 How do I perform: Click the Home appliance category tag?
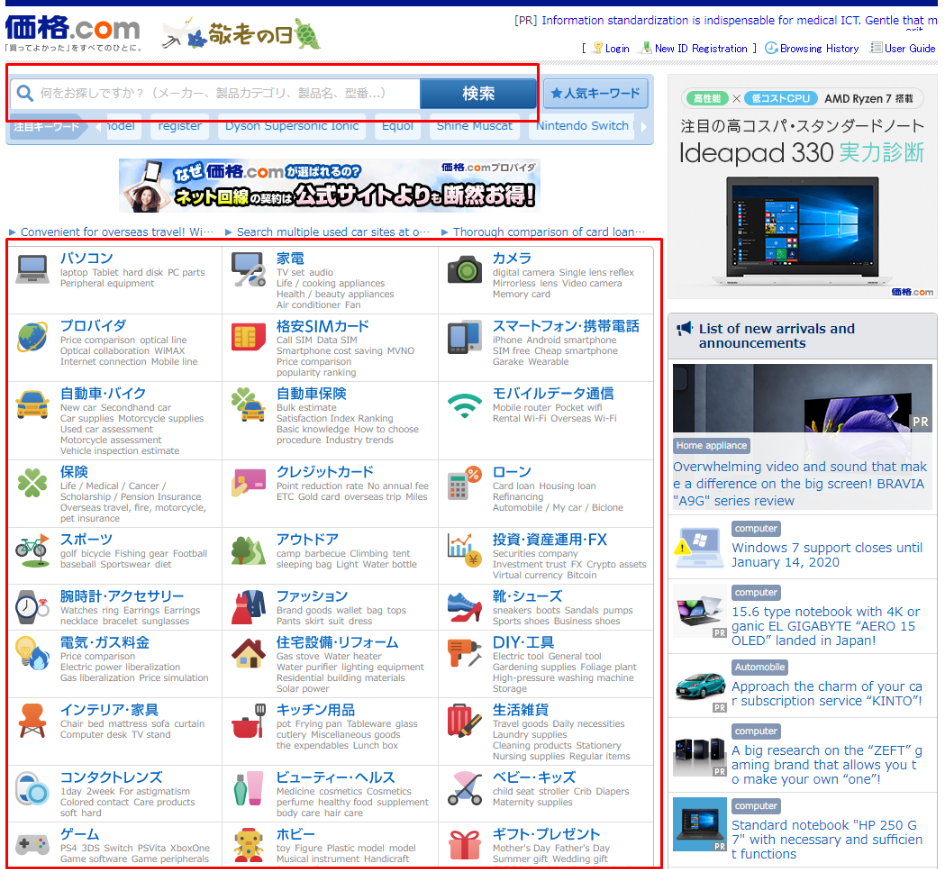(712, 446)
